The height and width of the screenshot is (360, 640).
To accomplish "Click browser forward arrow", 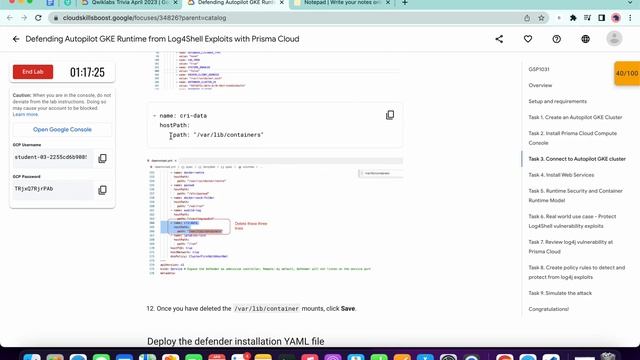I will click(x=24, y=18).
